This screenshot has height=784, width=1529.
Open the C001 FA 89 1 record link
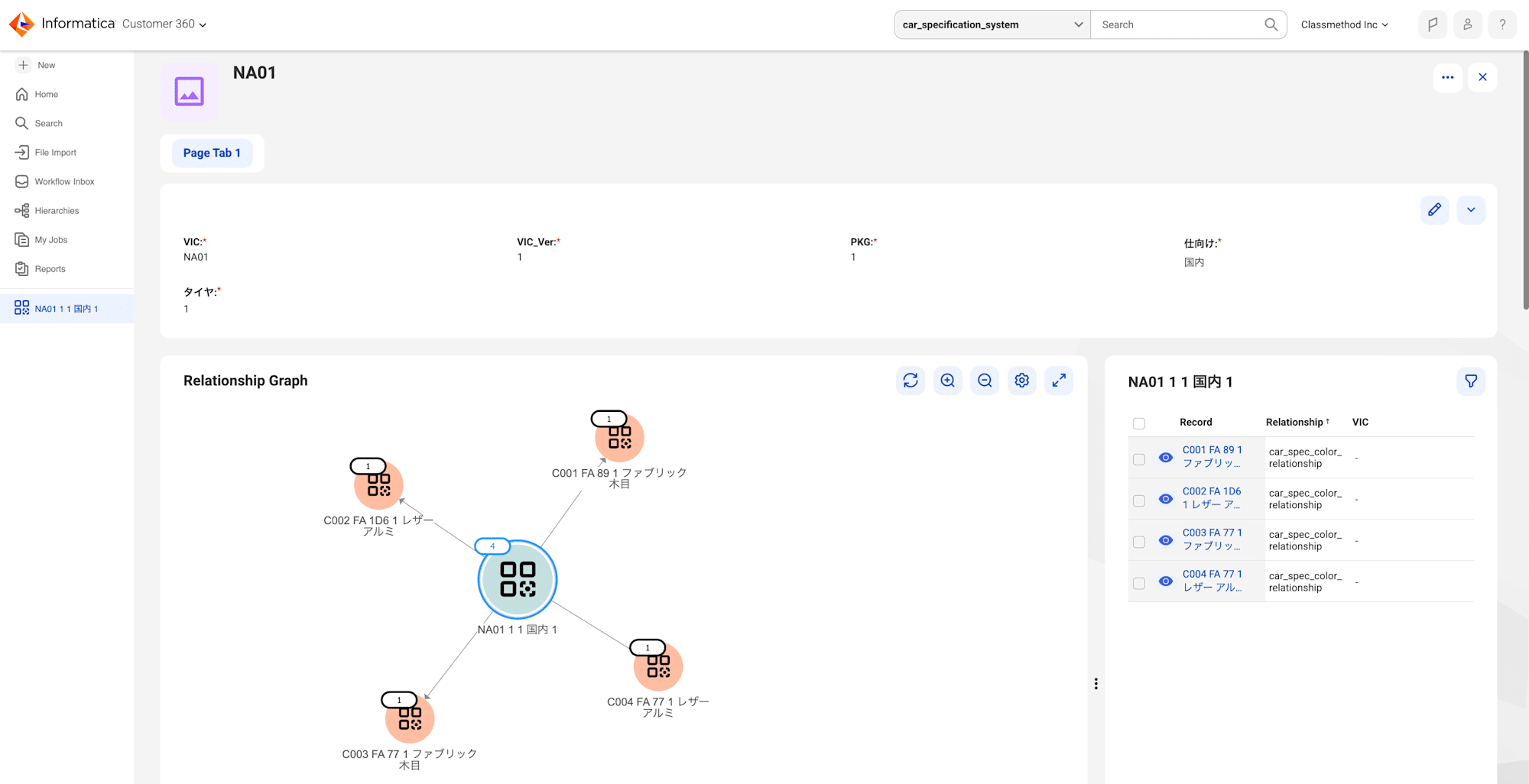[1212, 456]
